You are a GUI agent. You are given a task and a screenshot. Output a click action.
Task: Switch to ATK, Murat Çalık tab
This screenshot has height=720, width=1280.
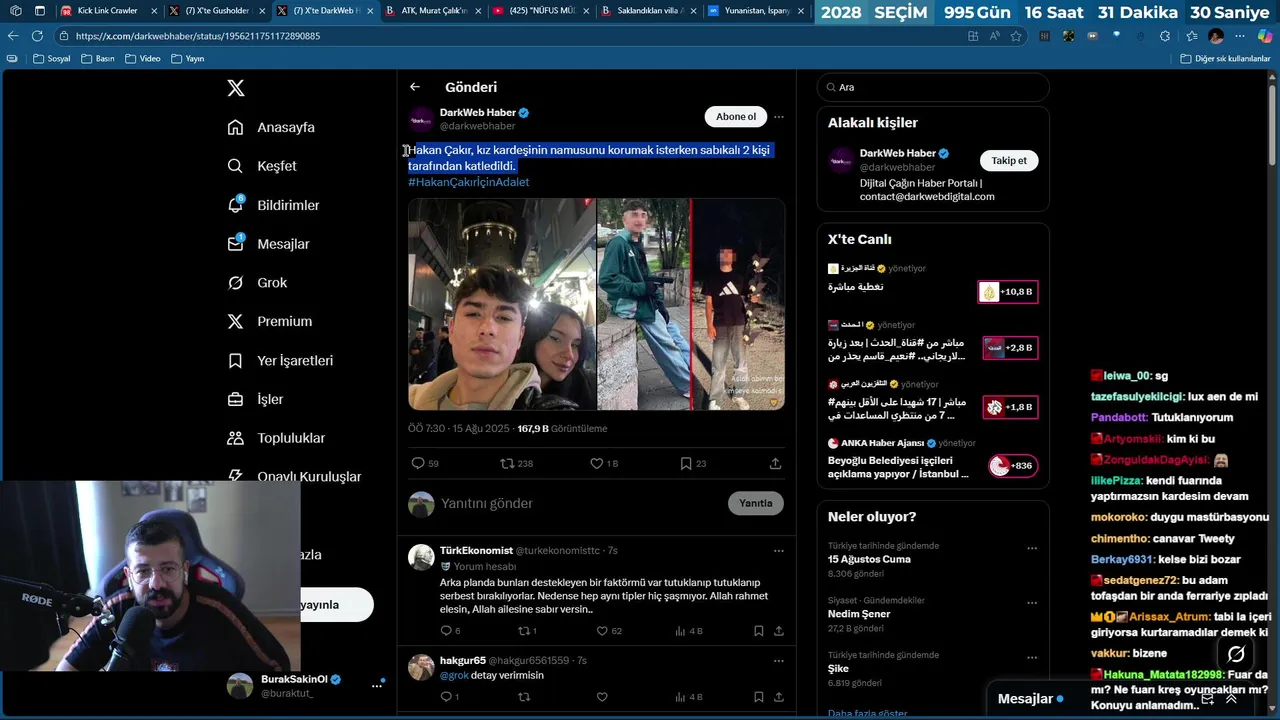(432, 11)
